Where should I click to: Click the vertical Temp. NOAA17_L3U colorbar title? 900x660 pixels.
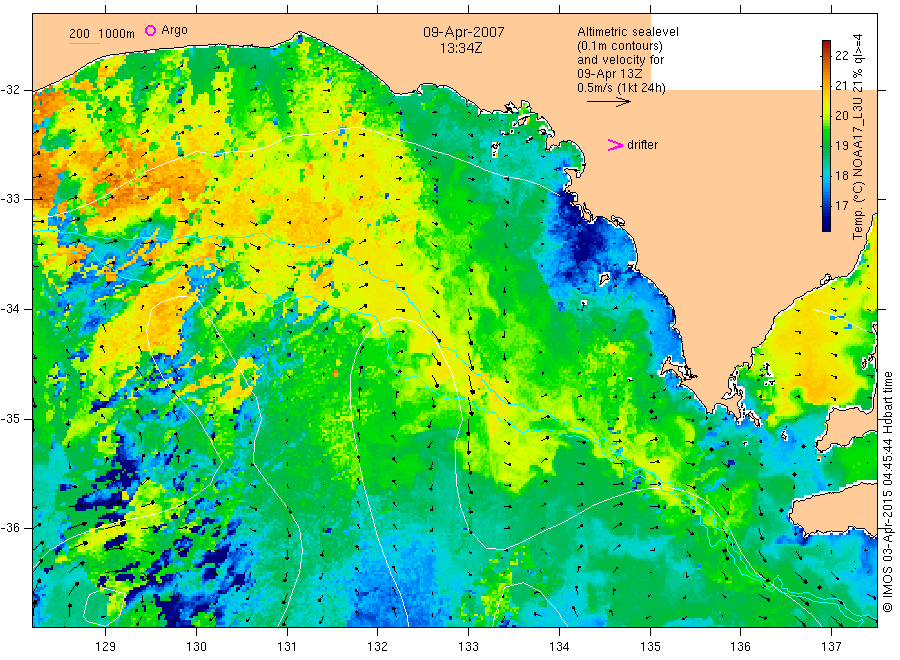coord(858,137)
